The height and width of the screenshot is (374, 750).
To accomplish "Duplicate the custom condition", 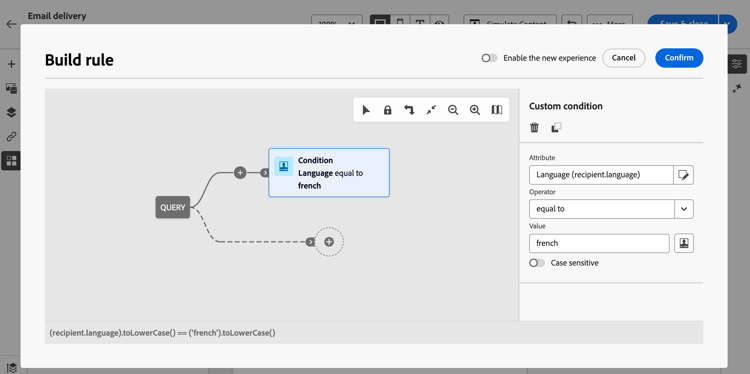I will coord(556,128).
